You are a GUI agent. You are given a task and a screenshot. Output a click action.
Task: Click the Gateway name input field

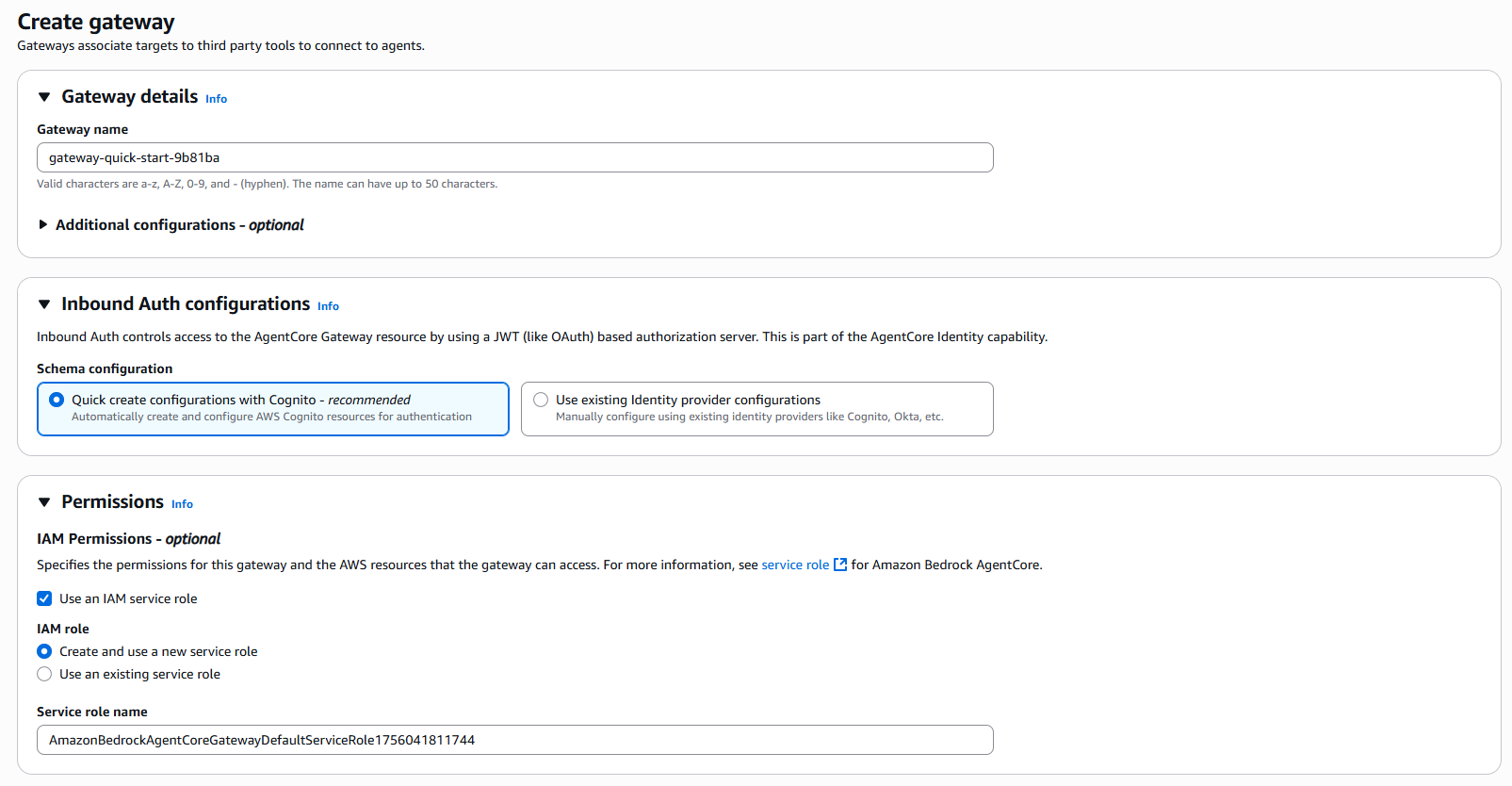click(514, 157)
